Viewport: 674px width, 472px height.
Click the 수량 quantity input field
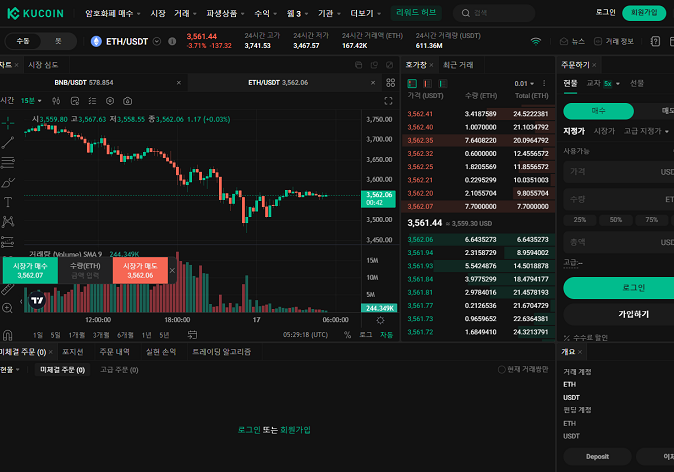[x=619, y=199]
